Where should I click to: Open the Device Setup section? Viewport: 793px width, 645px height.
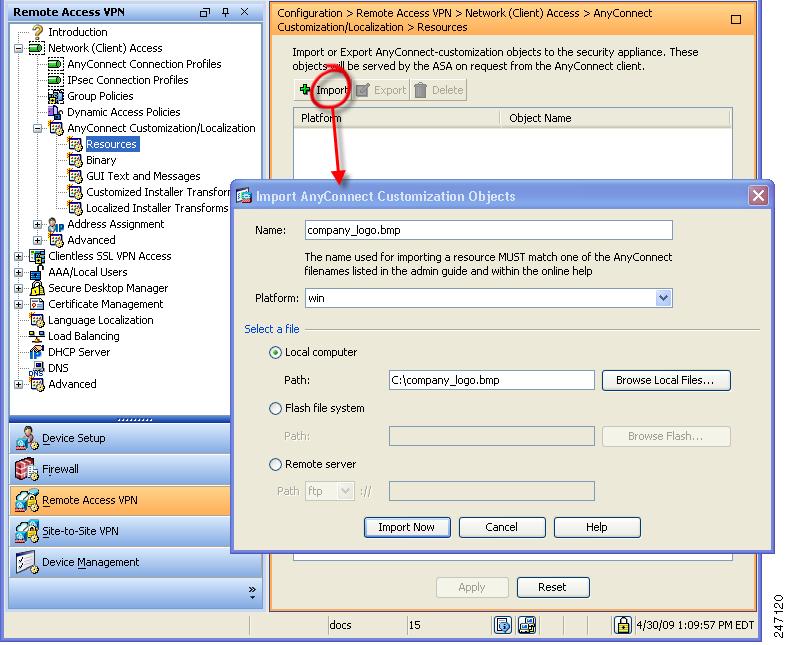(x=120, y=438)
